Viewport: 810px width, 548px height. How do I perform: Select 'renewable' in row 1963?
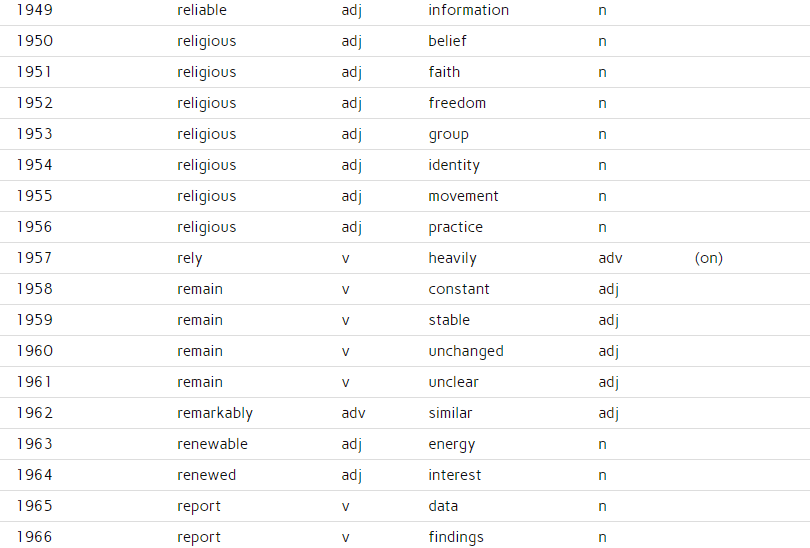(212, 444)
